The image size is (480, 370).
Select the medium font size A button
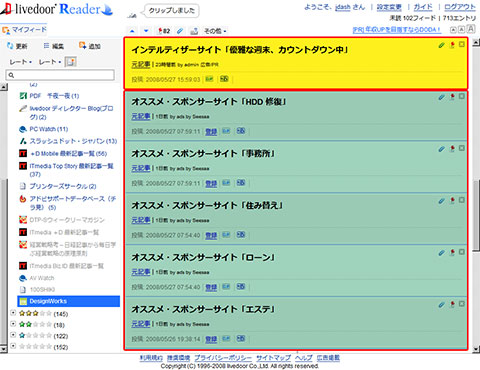point(461,30)
